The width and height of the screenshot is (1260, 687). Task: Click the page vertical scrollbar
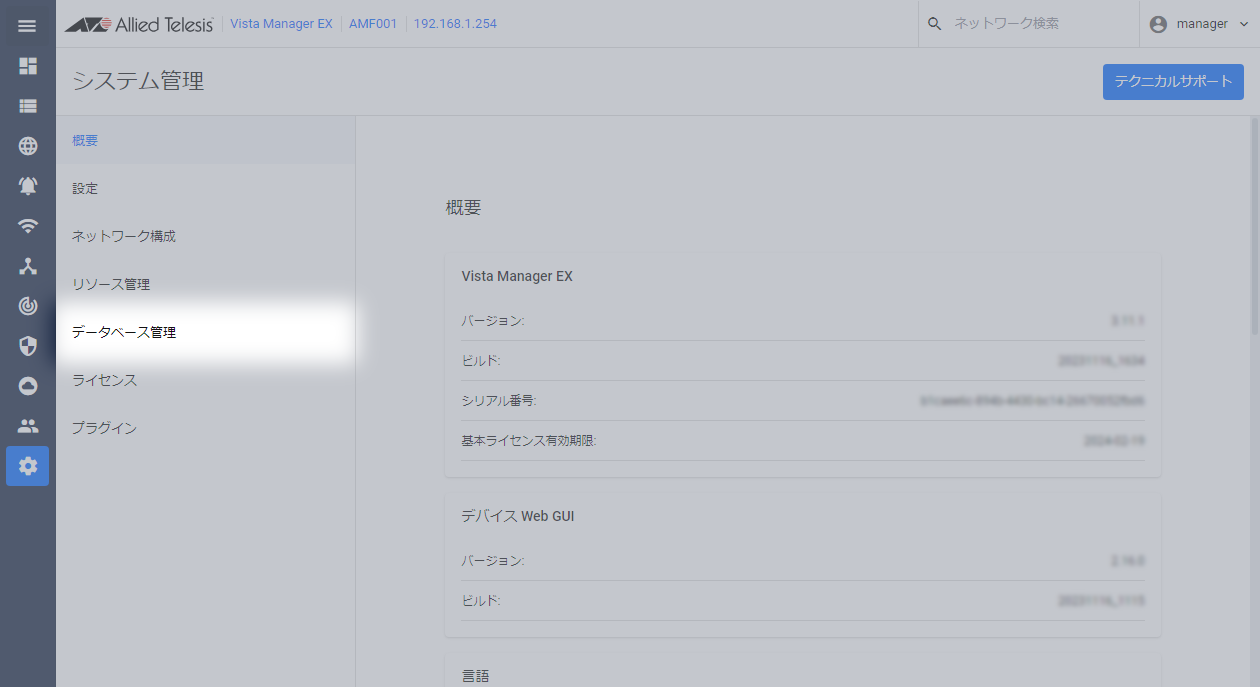pyautogui.click(x=1254, y=240)
